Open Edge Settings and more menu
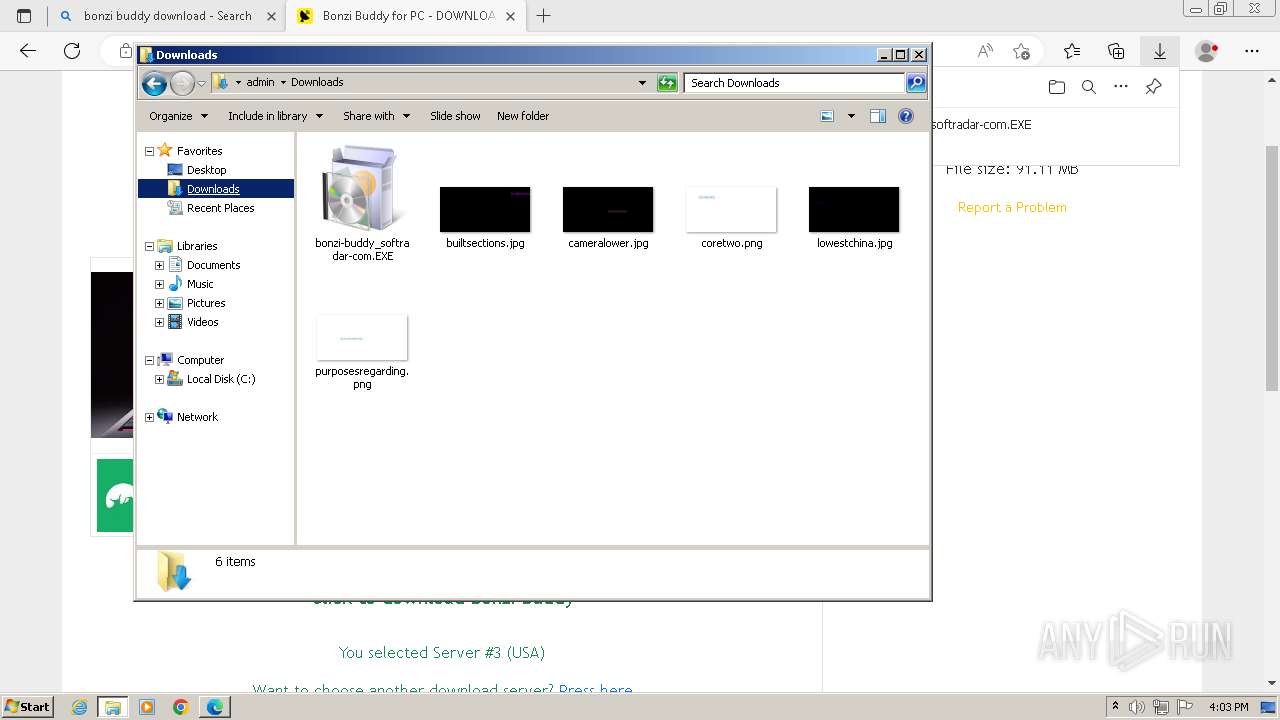 (x=1252, y=51)
